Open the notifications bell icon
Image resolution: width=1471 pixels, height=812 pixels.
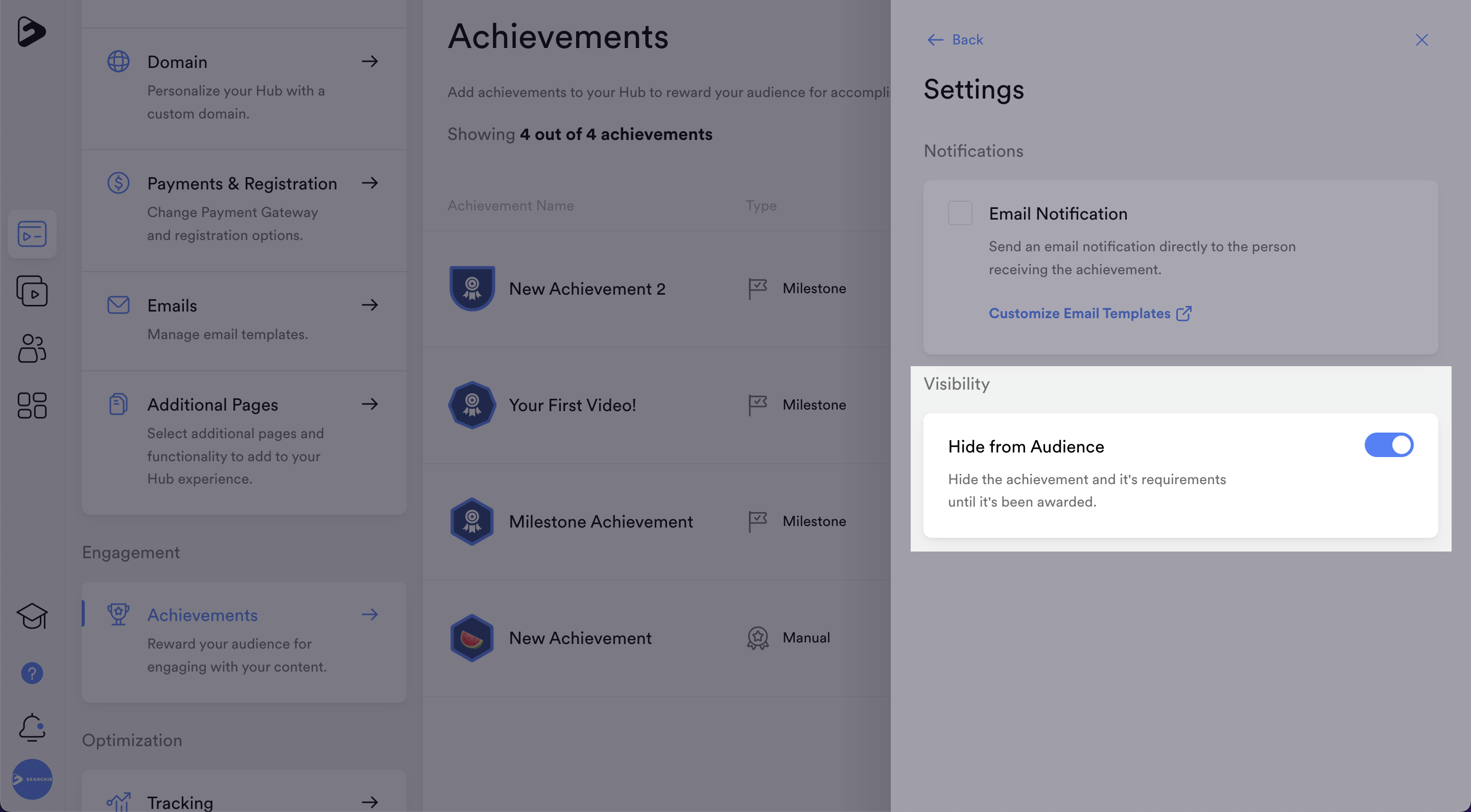(32, 727)
